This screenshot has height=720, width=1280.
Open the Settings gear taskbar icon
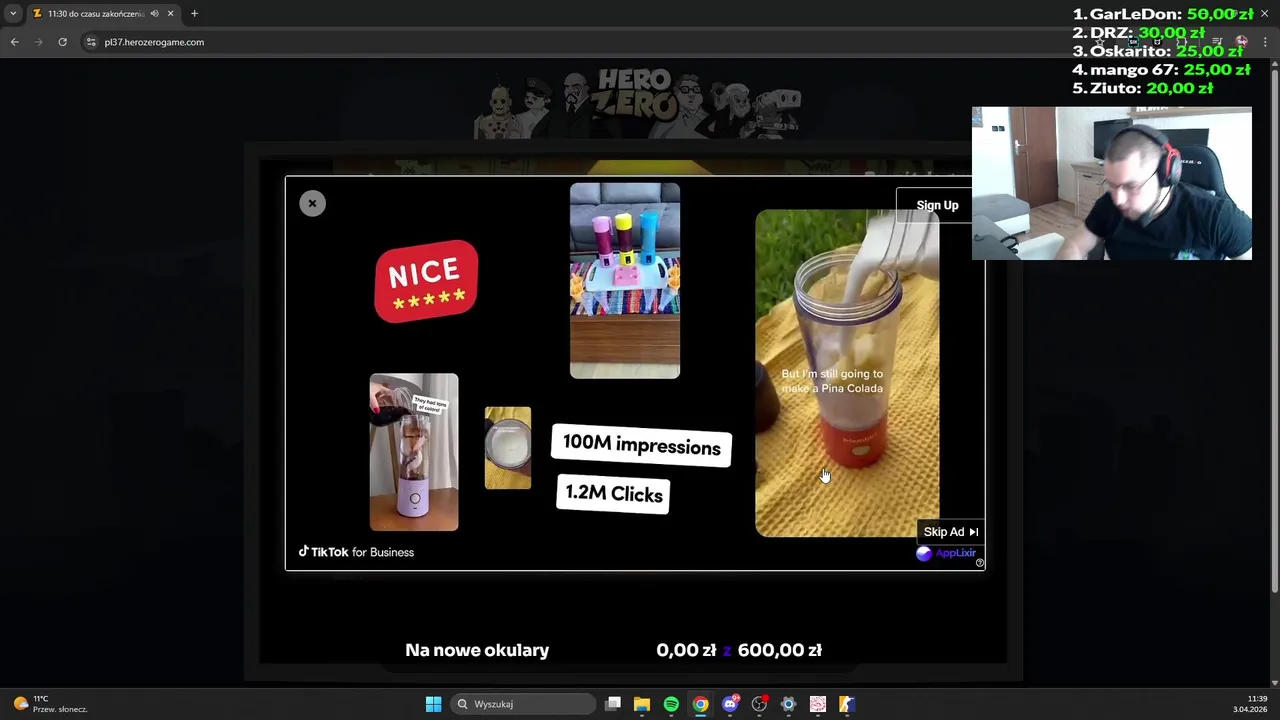[x=788, y=704]
